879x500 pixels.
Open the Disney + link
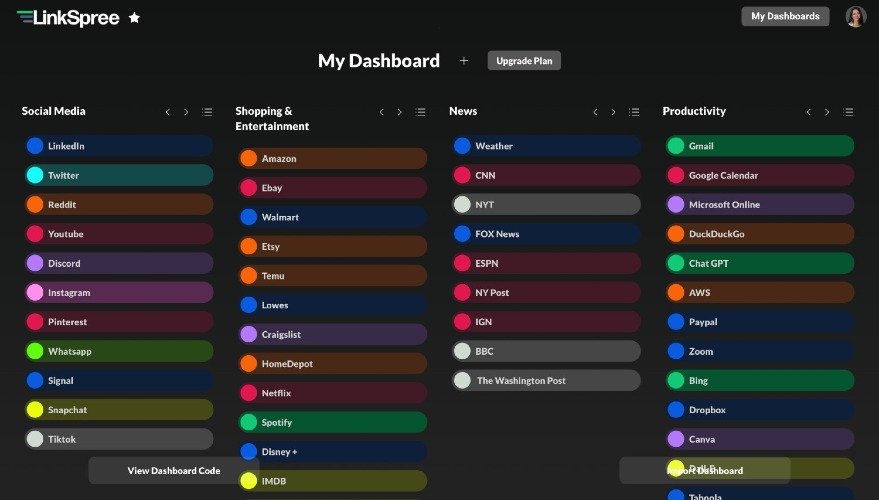coord(332,451)
